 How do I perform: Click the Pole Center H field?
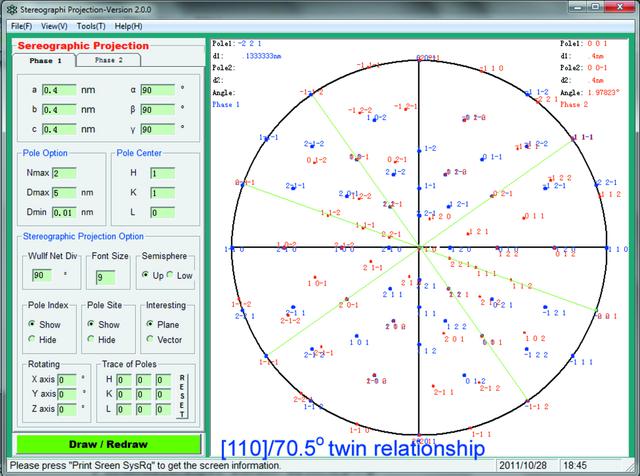(162, 173)
